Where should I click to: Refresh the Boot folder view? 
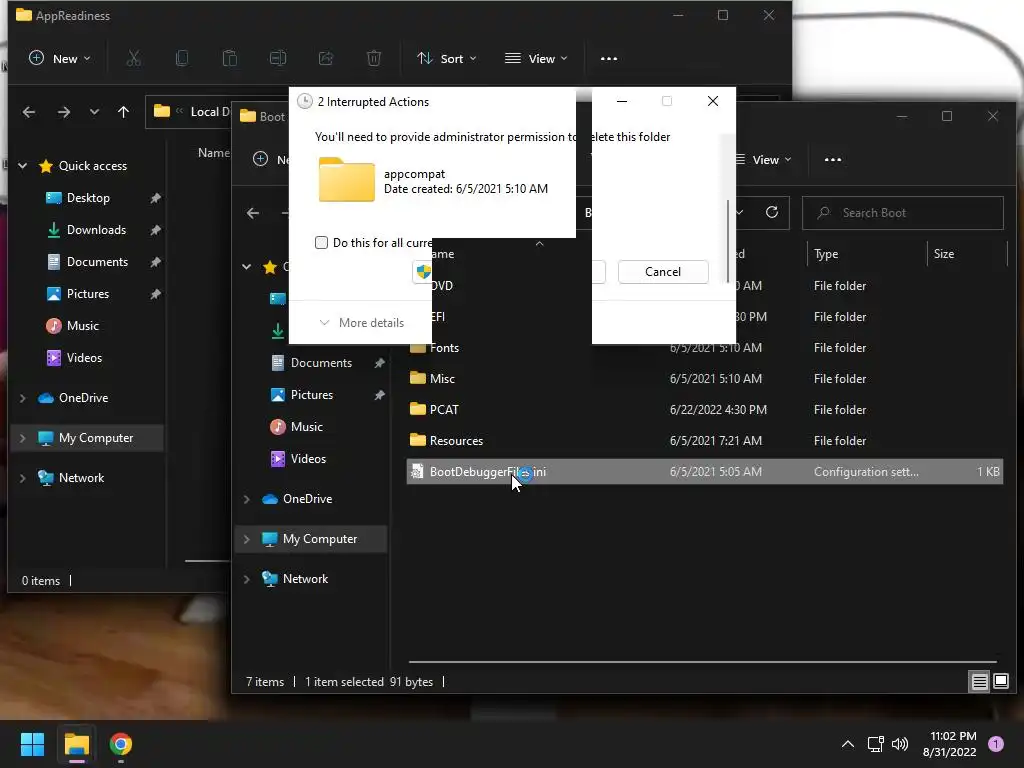pyautogui.click(x=772, y=212)
